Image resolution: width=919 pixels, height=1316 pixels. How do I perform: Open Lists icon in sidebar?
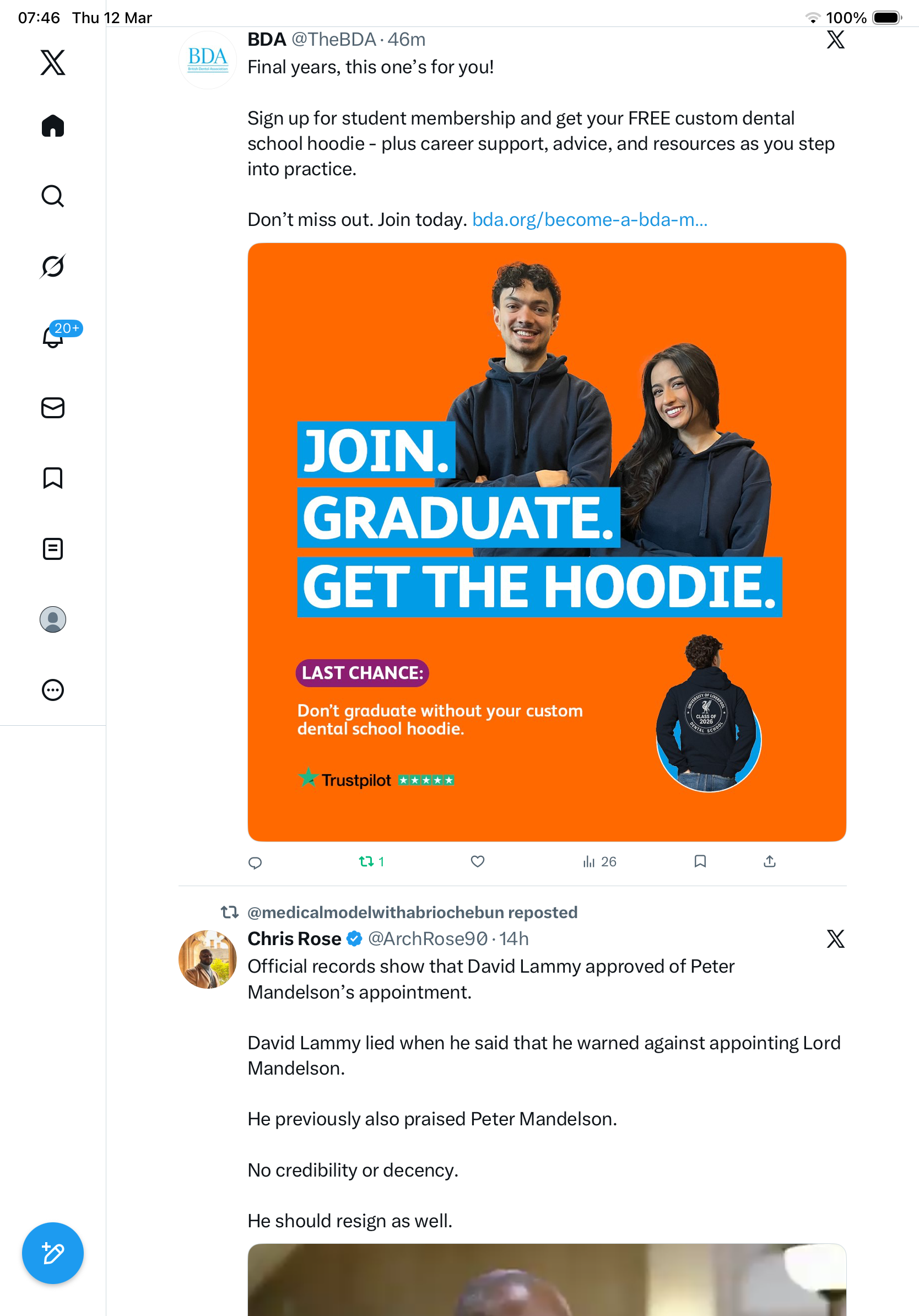tap(53, 548)
